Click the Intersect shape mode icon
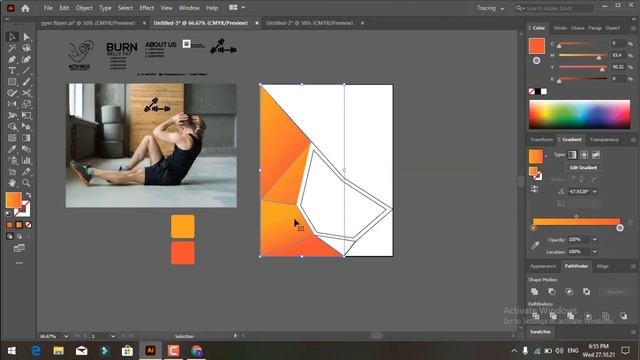Screen dimensions: 640x360 pos(569,291)
